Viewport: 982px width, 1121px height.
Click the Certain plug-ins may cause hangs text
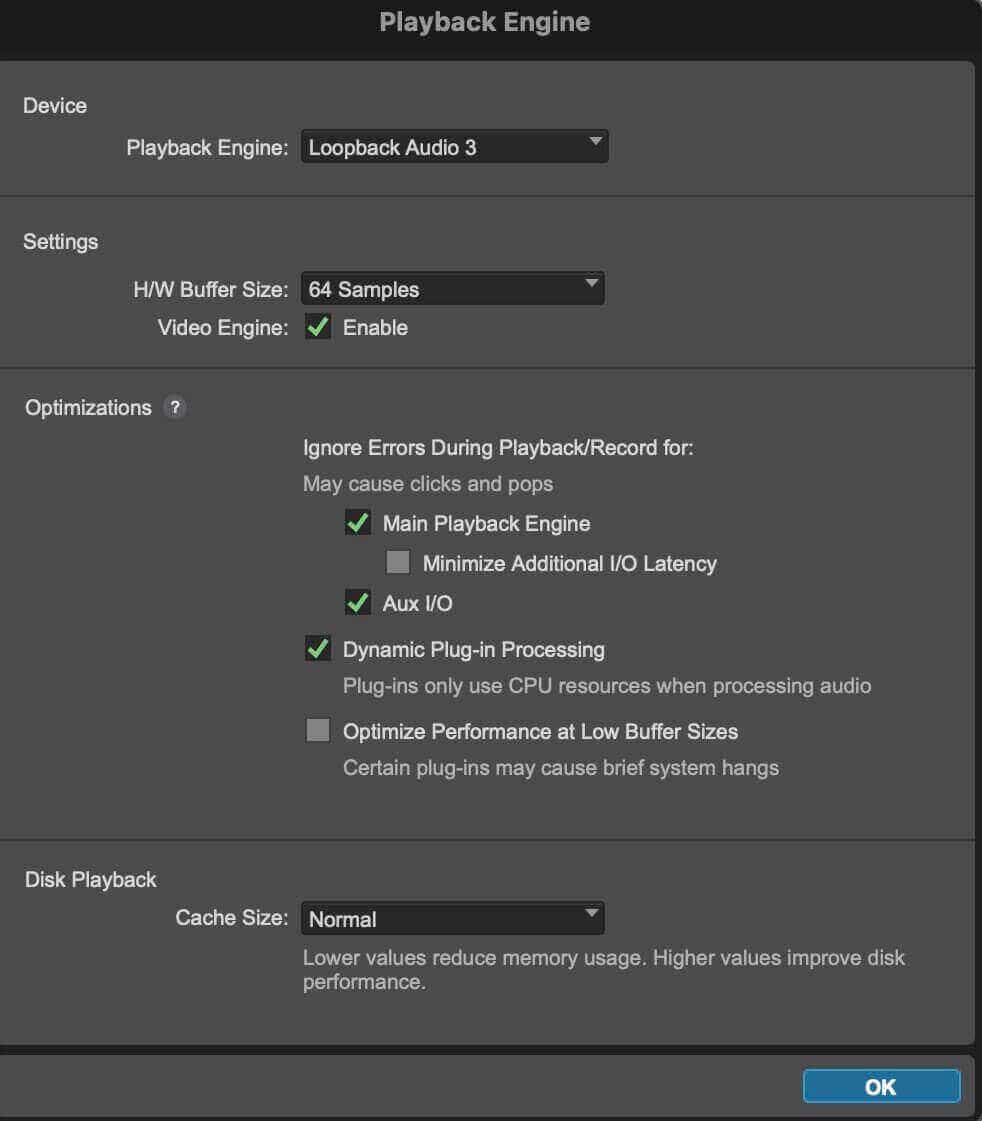pyautogui.click(x=561, y=768)
